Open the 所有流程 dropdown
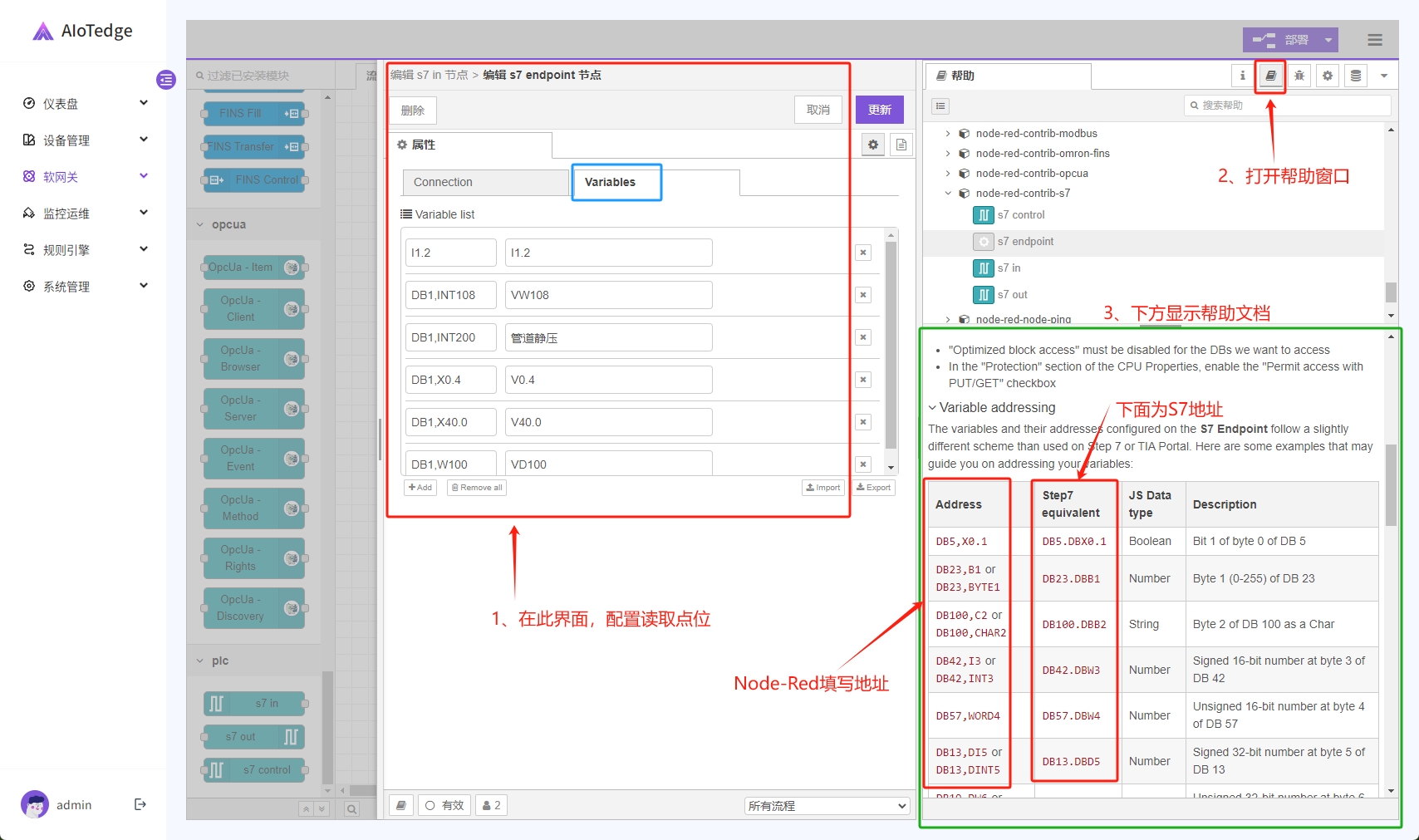1419x840 pixels. [x=827, y=806]
